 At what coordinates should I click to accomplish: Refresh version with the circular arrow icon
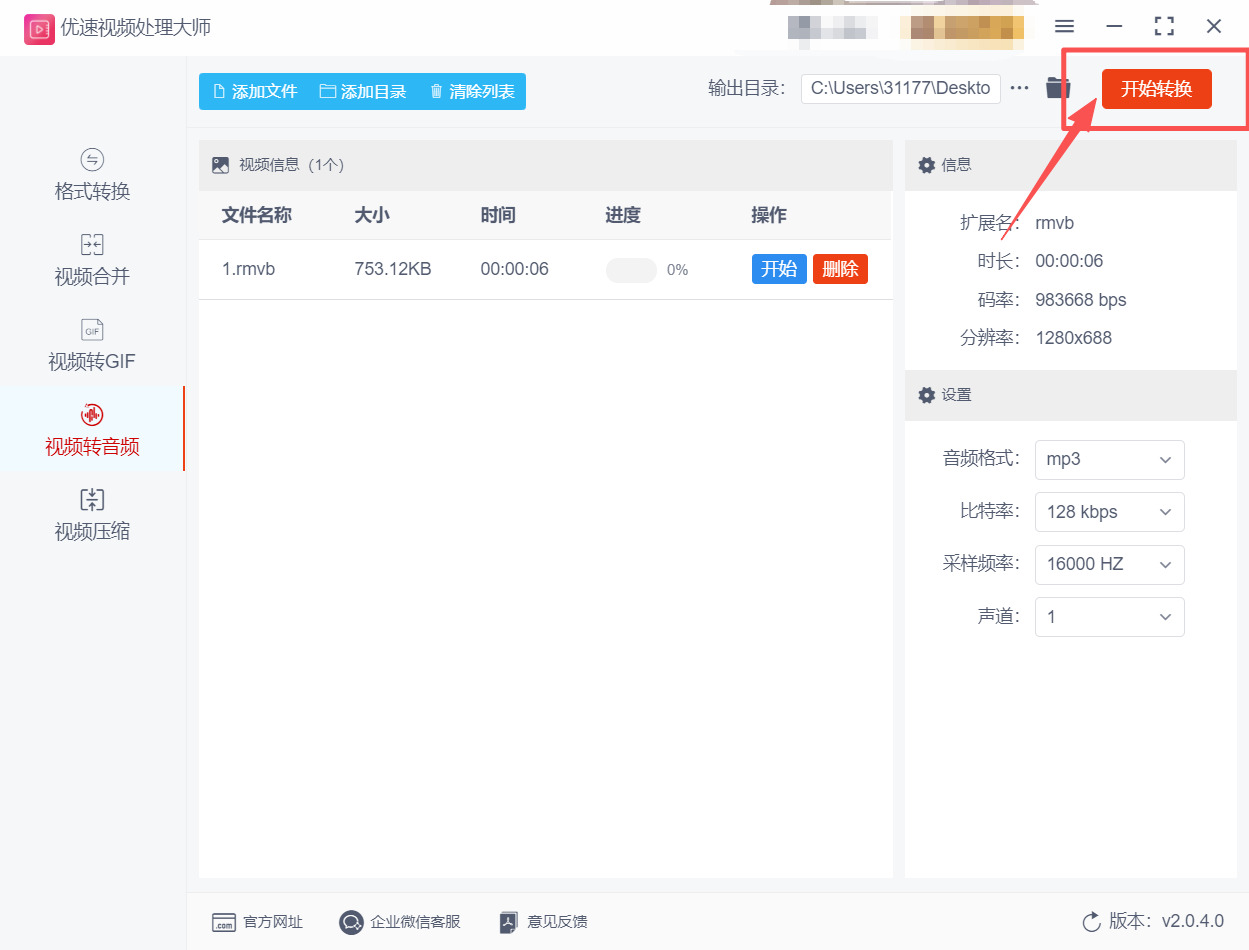point(1091,922)
